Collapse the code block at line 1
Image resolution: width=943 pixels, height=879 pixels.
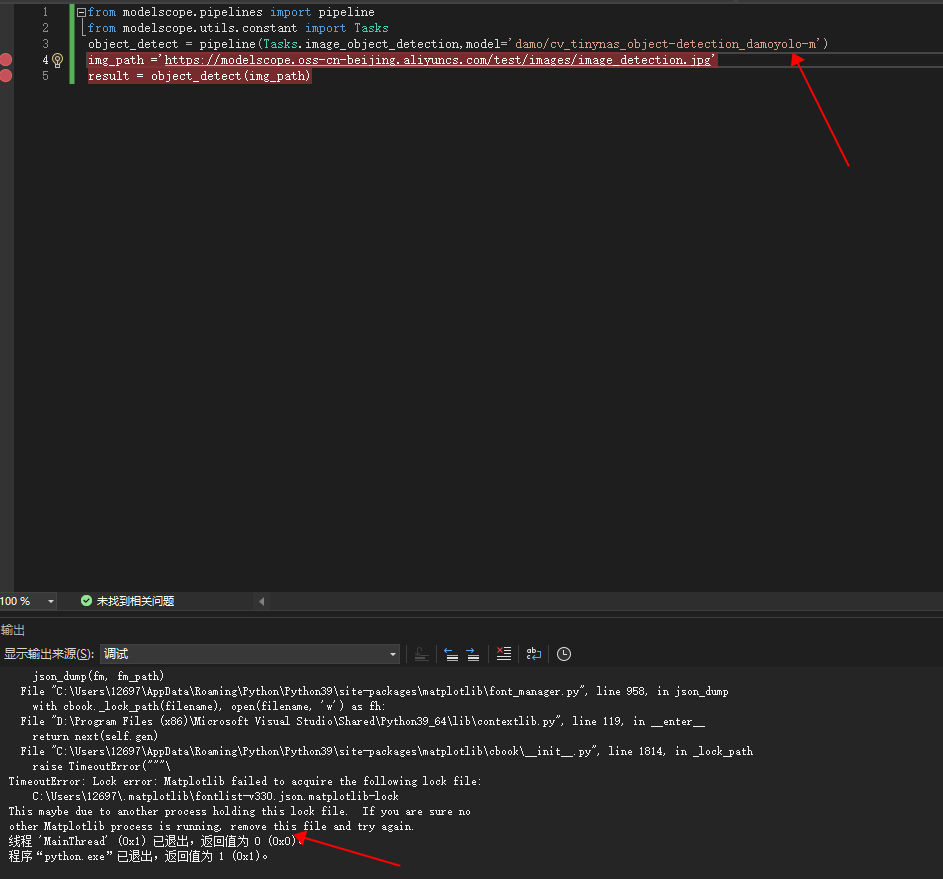coord(81,12)
